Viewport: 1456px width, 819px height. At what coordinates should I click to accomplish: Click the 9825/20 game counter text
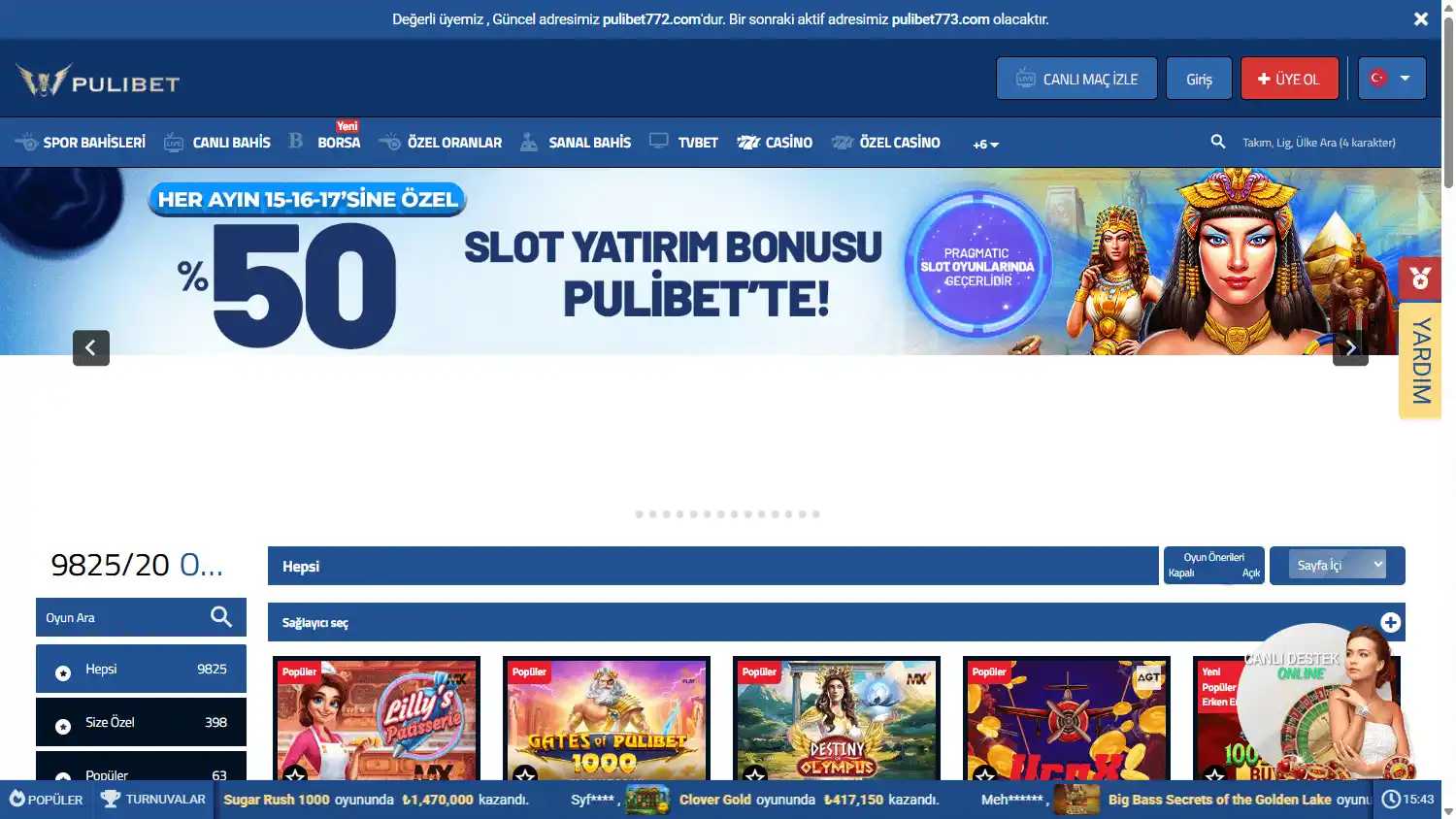[136, 565]
